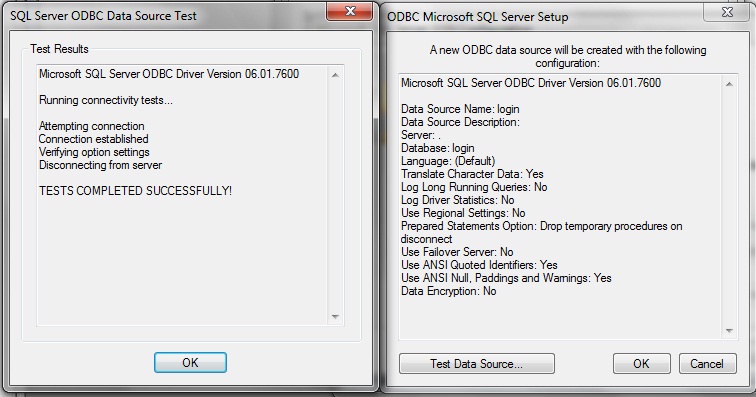Click the 'Disconnecting from server' line
756x397 pixels.
[x=100, y=165]
